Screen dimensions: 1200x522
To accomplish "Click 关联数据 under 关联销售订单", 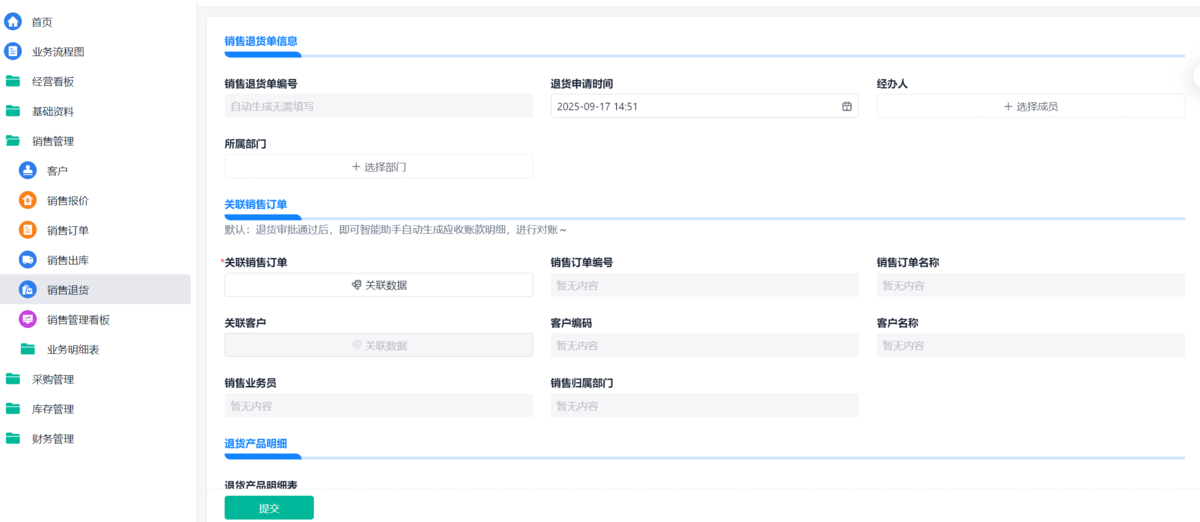I will pos(378,285).
